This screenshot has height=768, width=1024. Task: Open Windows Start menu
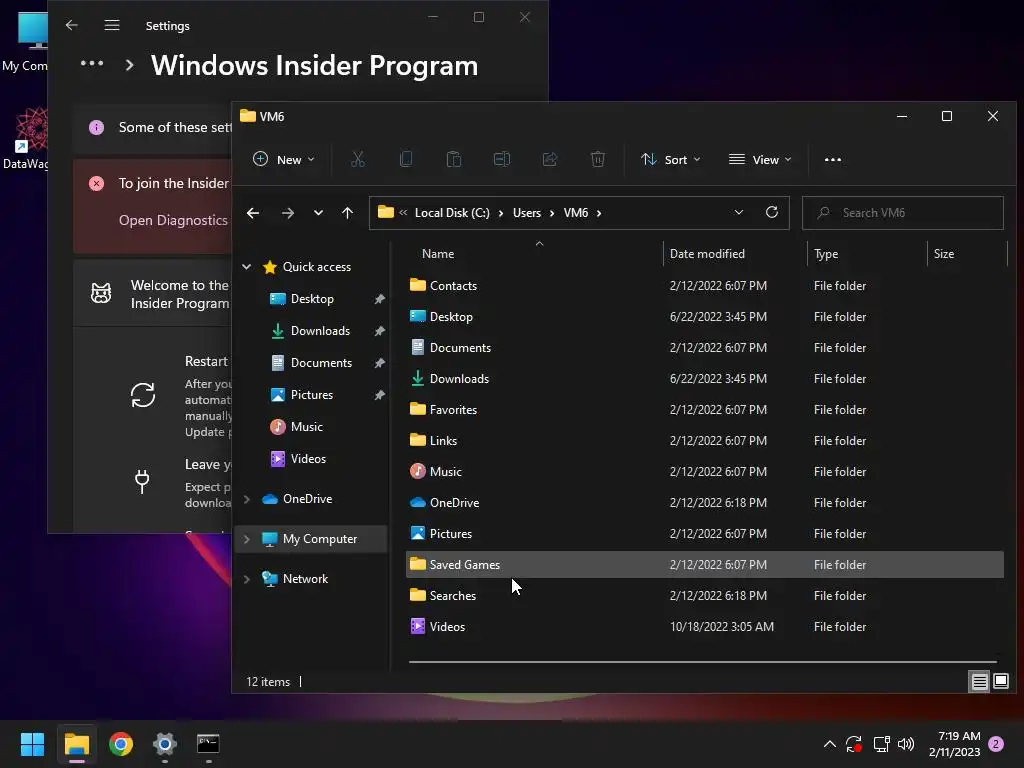(x=32, y=744)
